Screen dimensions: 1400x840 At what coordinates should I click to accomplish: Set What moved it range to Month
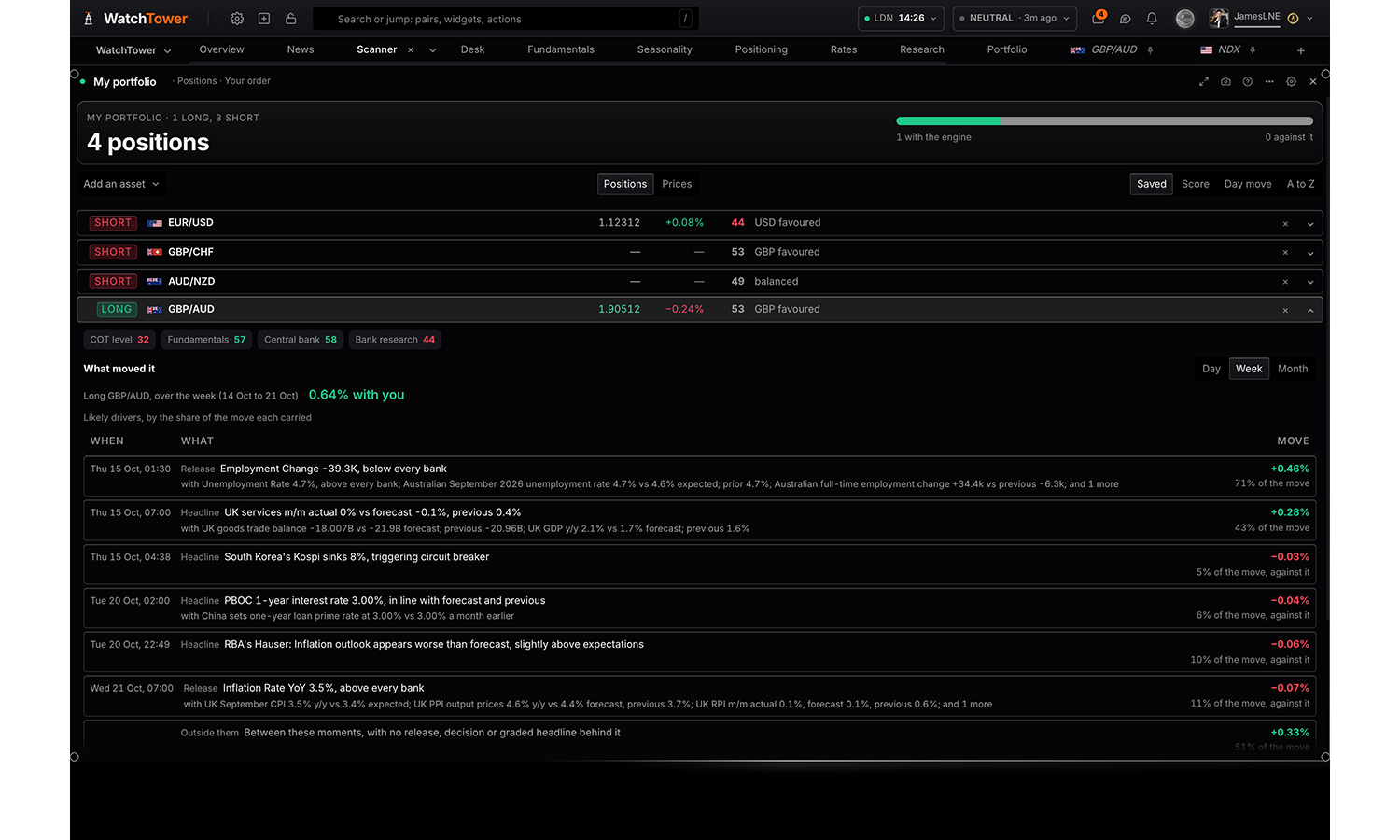click(x=1293, y=369)
